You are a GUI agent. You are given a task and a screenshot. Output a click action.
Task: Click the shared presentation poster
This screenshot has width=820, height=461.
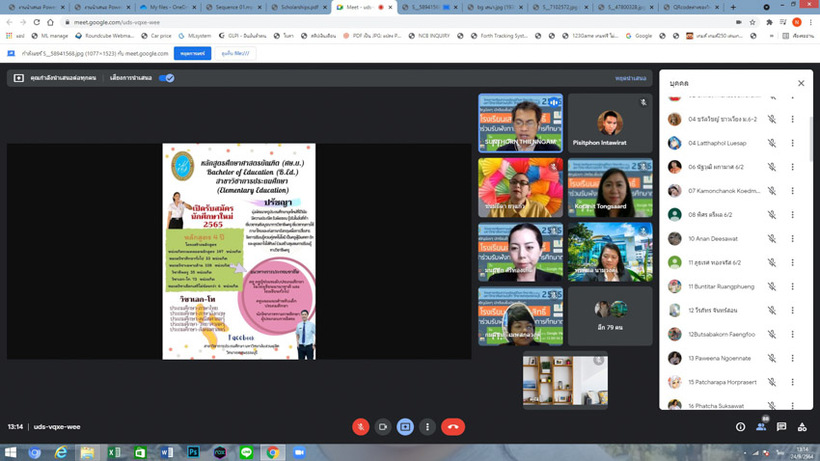[x=239, y=251]
